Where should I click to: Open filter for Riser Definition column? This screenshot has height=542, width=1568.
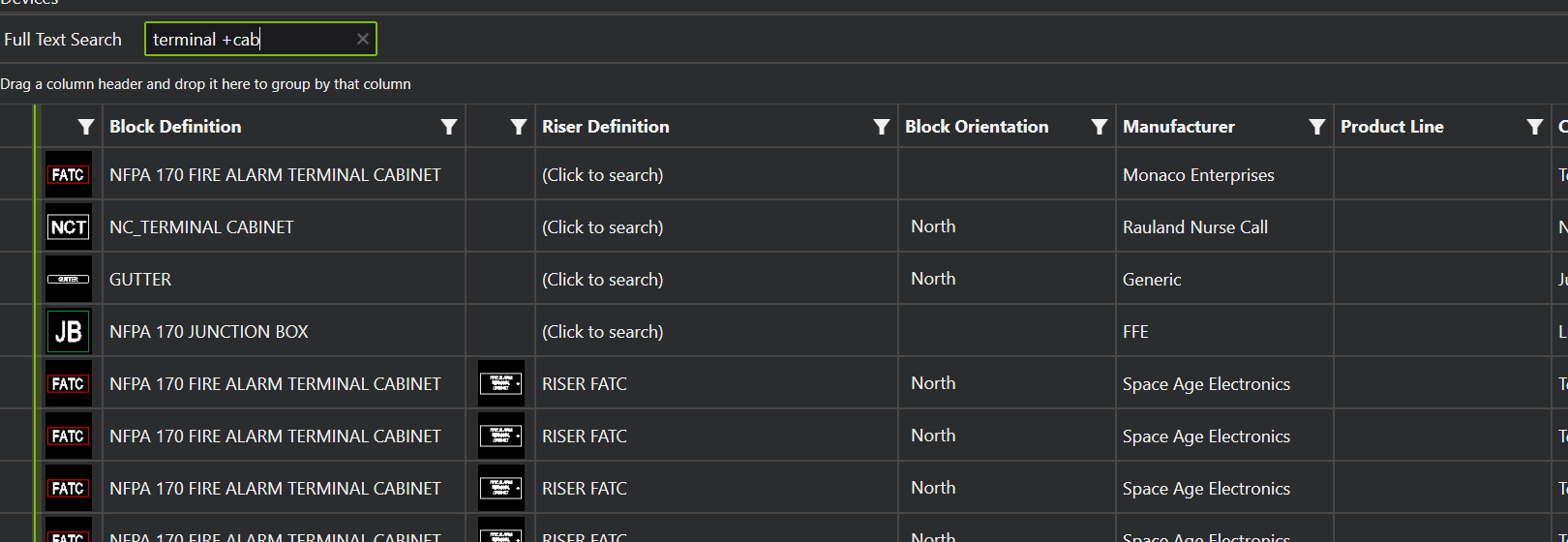(x=882, y=127)
